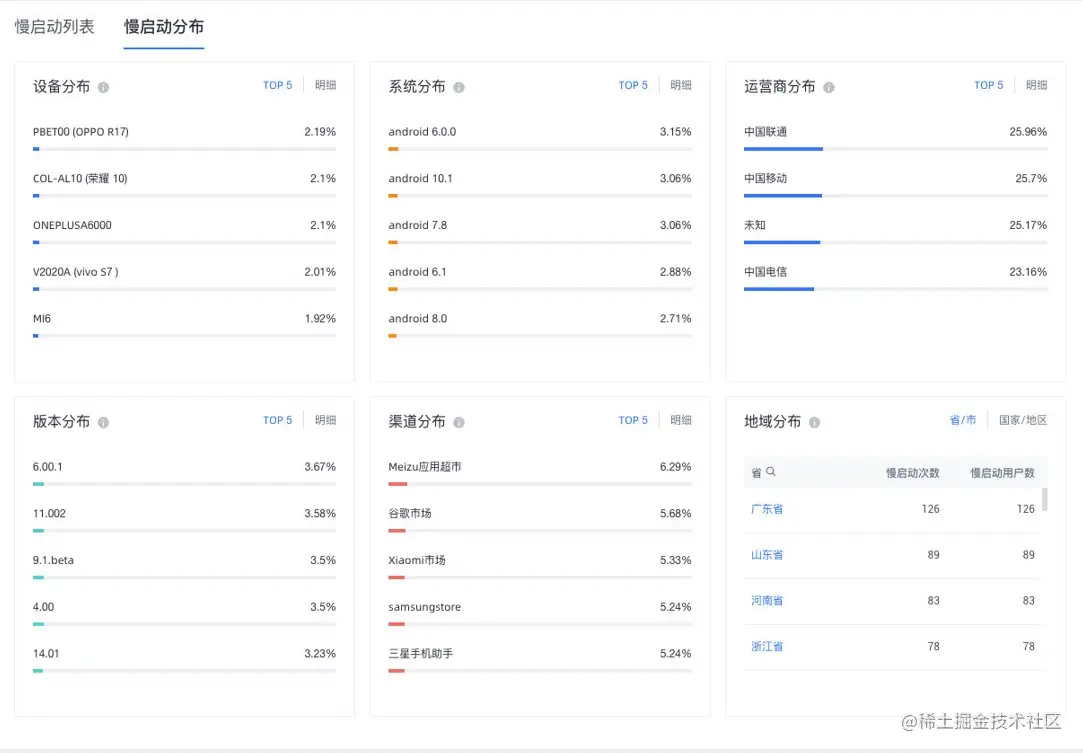Switch 版本分布 card to 明细
Image resolution: width=1083 pixels, height=753 pixels.
(325, 420)
